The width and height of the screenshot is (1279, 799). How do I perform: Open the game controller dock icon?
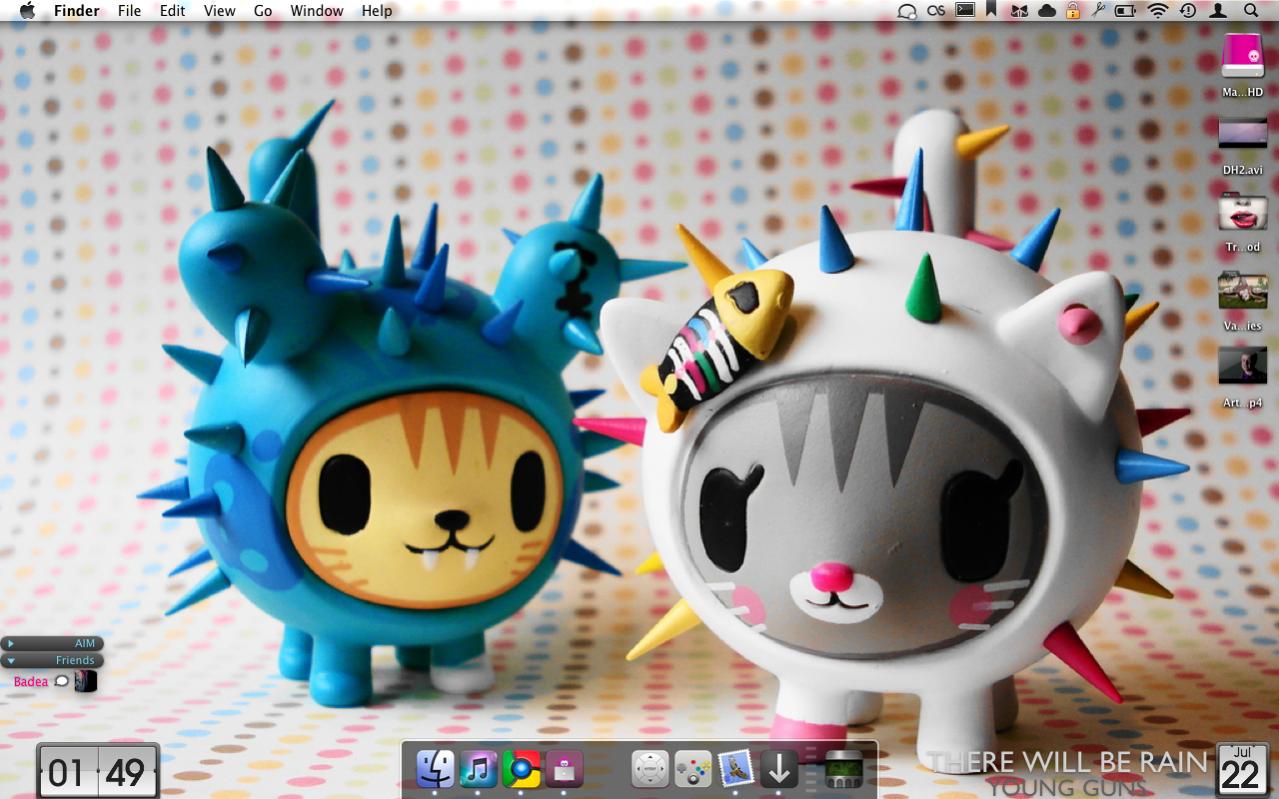693,769
